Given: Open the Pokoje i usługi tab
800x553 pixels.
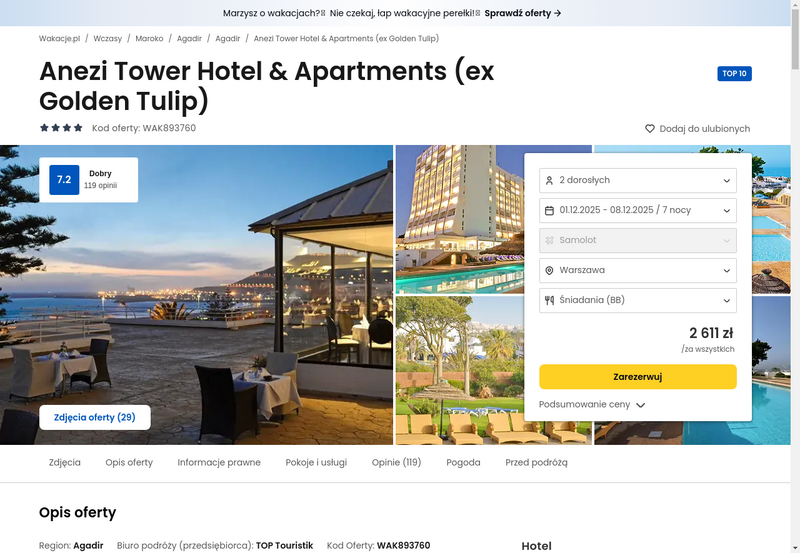Looking at the screenshot, I should tap(316, 462).
